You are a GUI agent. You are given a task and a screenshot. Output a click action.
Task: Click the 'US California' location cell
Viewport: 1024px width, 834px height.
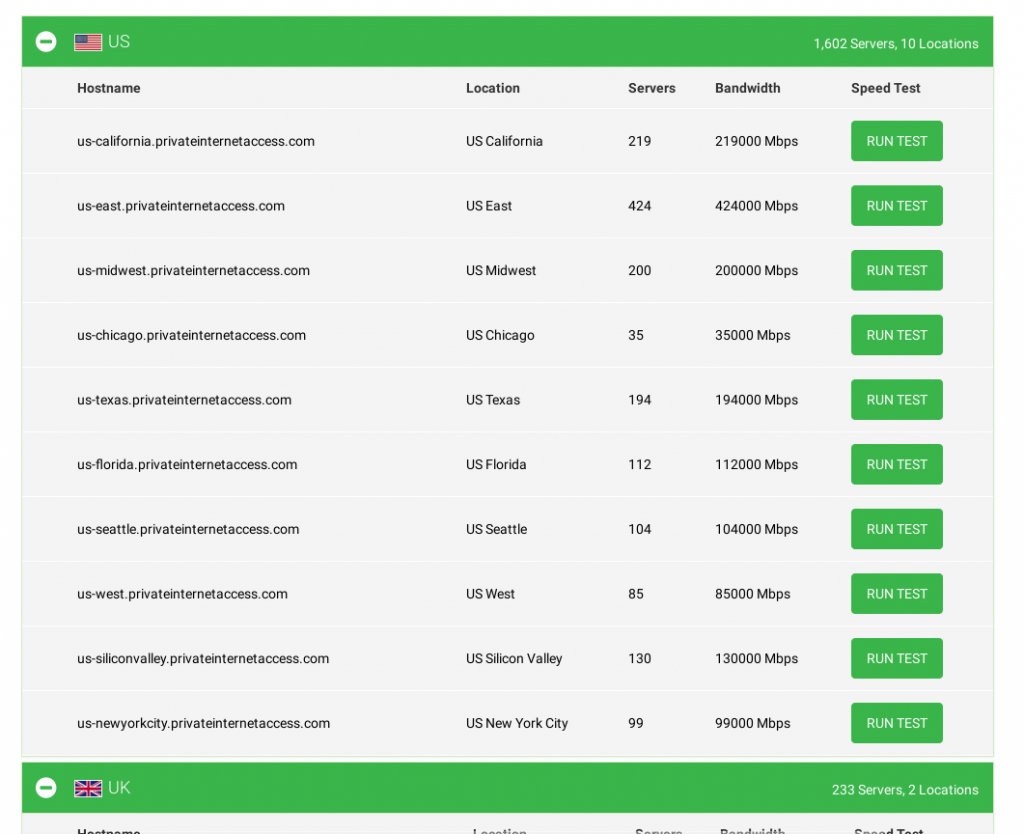[504, 141]
